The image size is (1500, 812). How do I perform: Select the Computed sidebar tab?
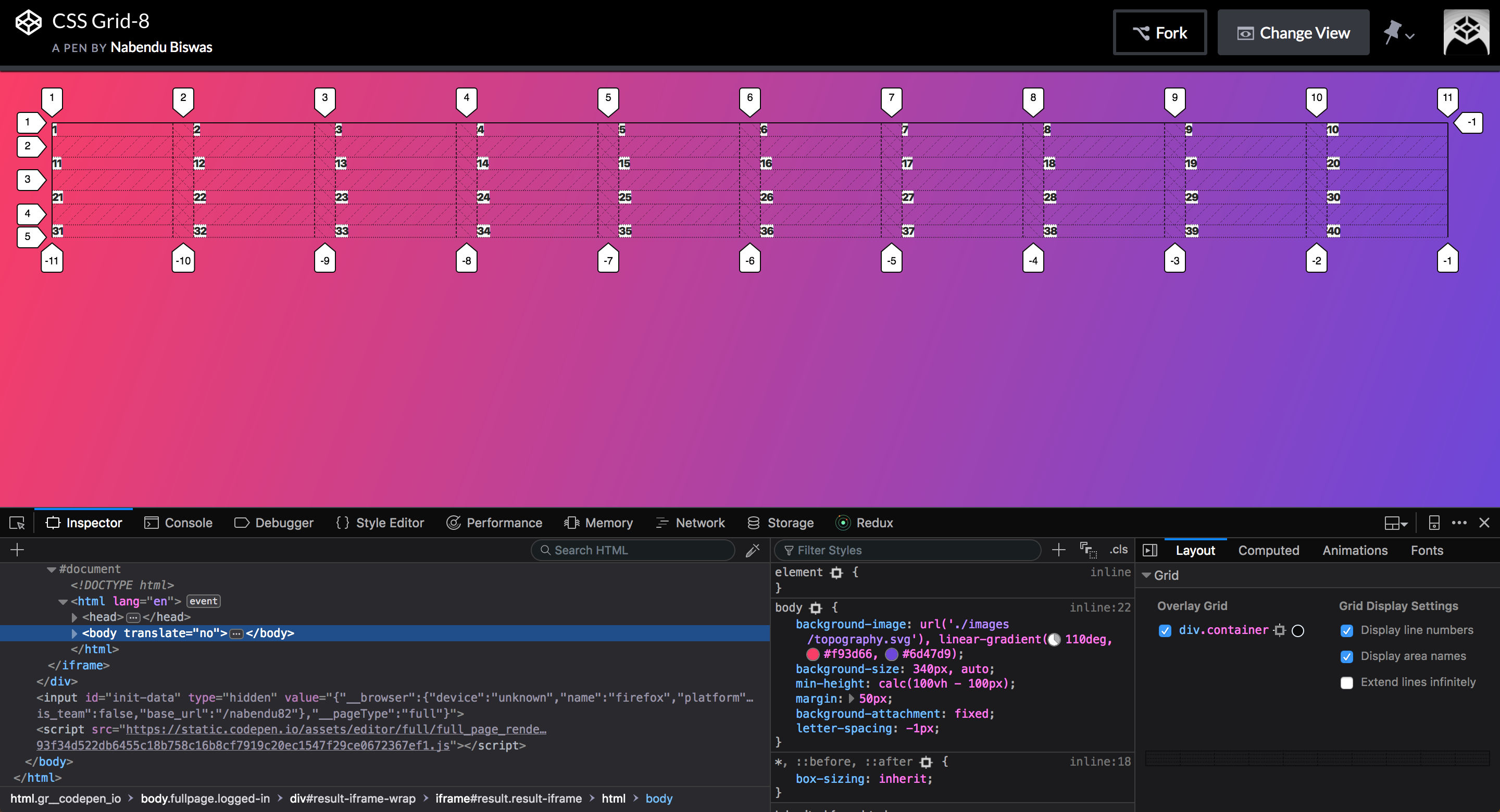coord(1268,550)
